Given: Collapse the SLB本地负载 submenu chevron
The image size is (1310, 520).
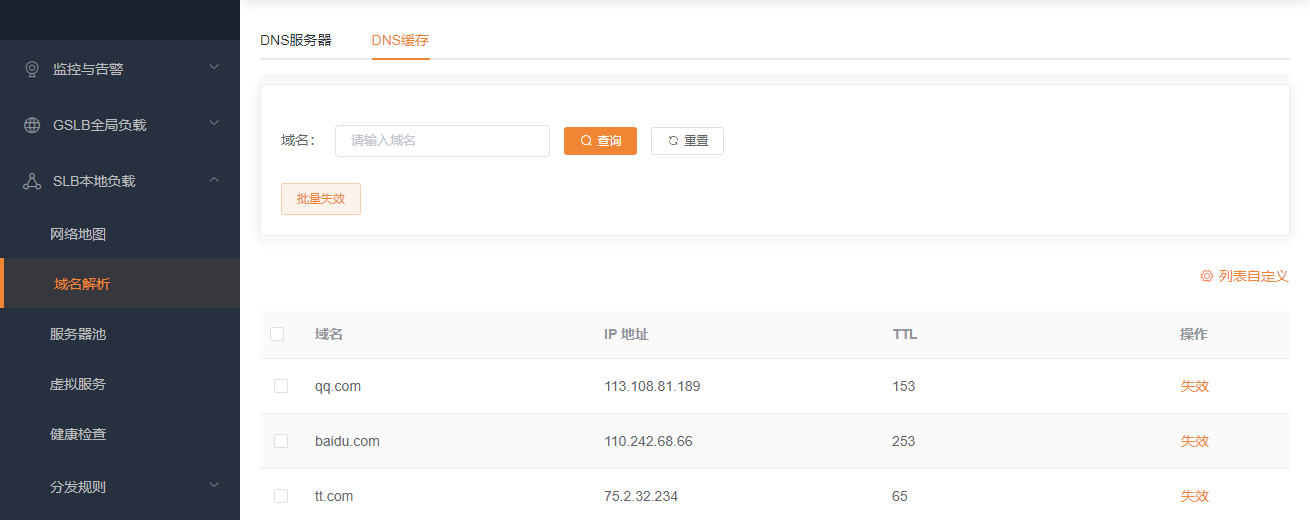Looking at the screenshot, I should click(213, 180).
